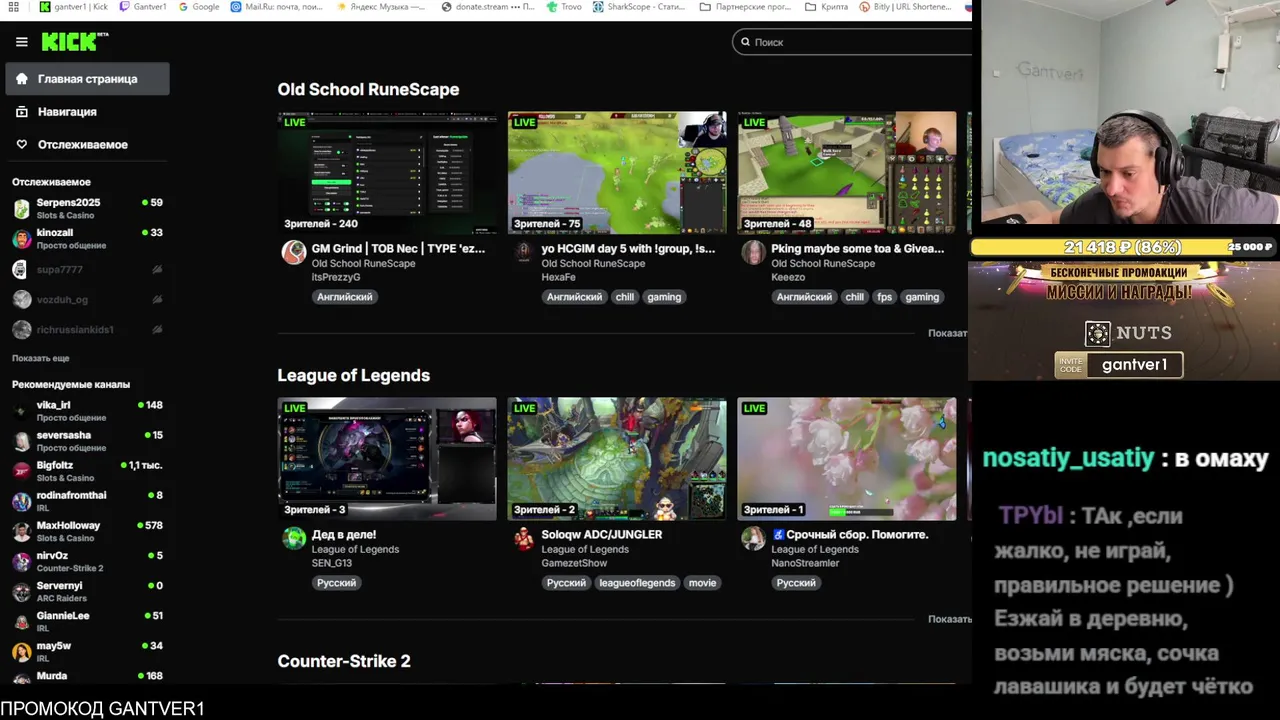Open the SharkScope bookmark

tap(639, 7)
